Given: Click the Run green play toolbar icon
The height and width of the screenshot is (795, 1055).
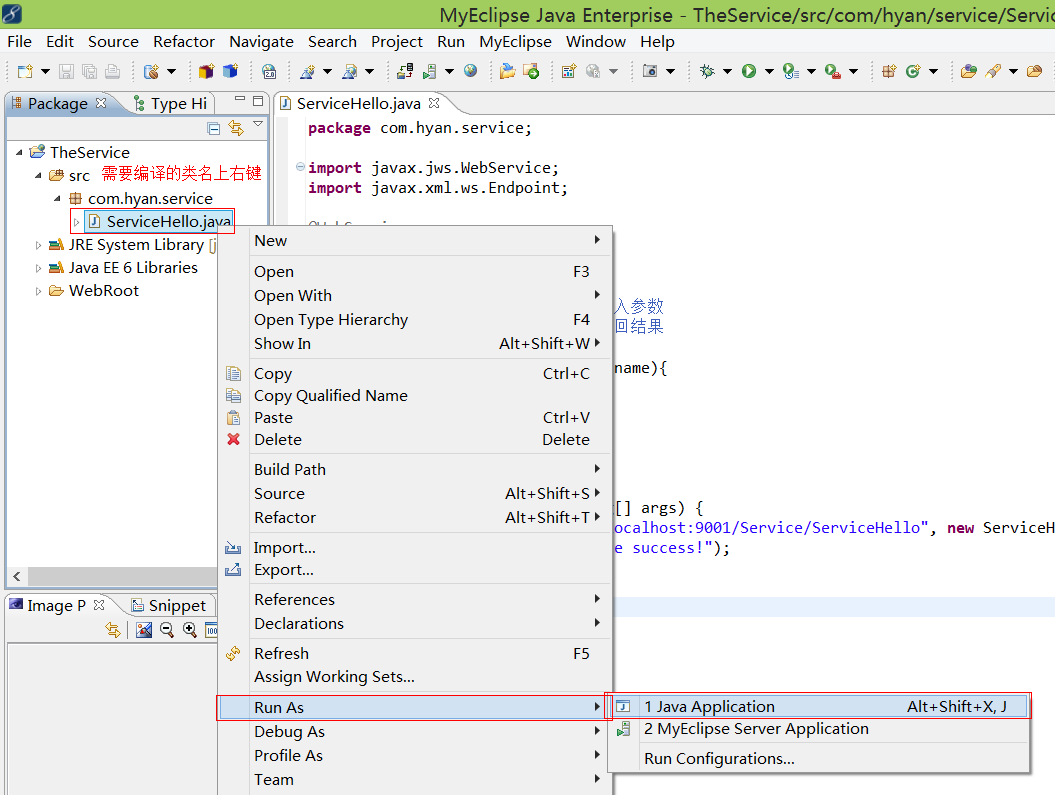Looking at the screenshot, I should (749, 71).
